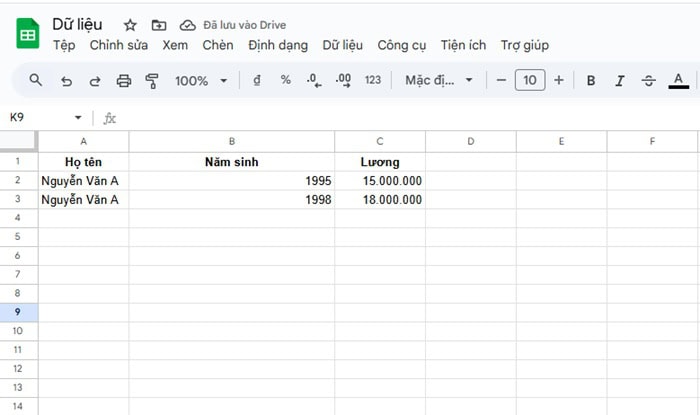Open the text color picker
The height and width of the screenshot is (415, 700).
679,80
